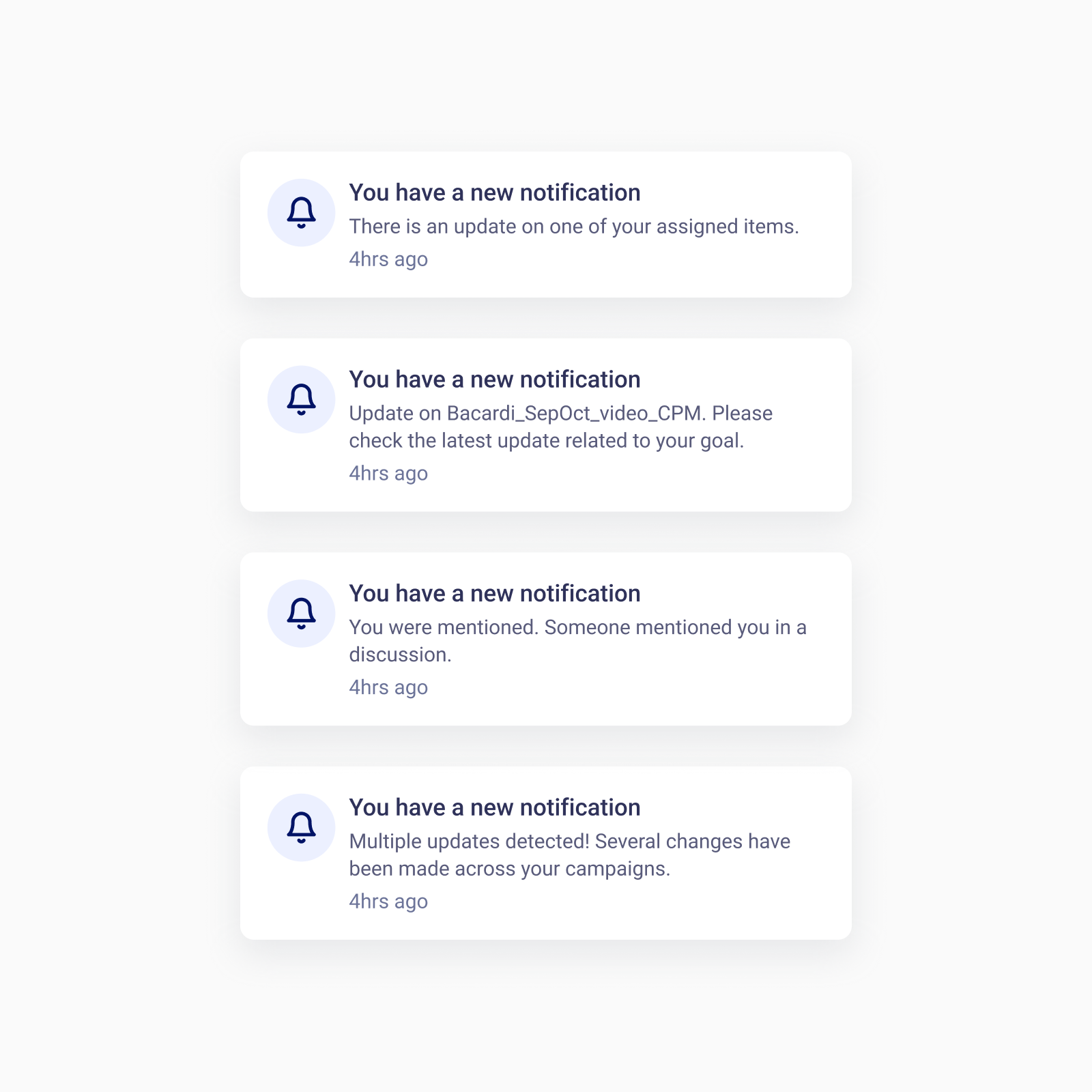Click the timestamp on the bottom notification
Image resolution: width=1092 pixels, height=1092 pixels.
pyautogui.click(x=388, y=901)
